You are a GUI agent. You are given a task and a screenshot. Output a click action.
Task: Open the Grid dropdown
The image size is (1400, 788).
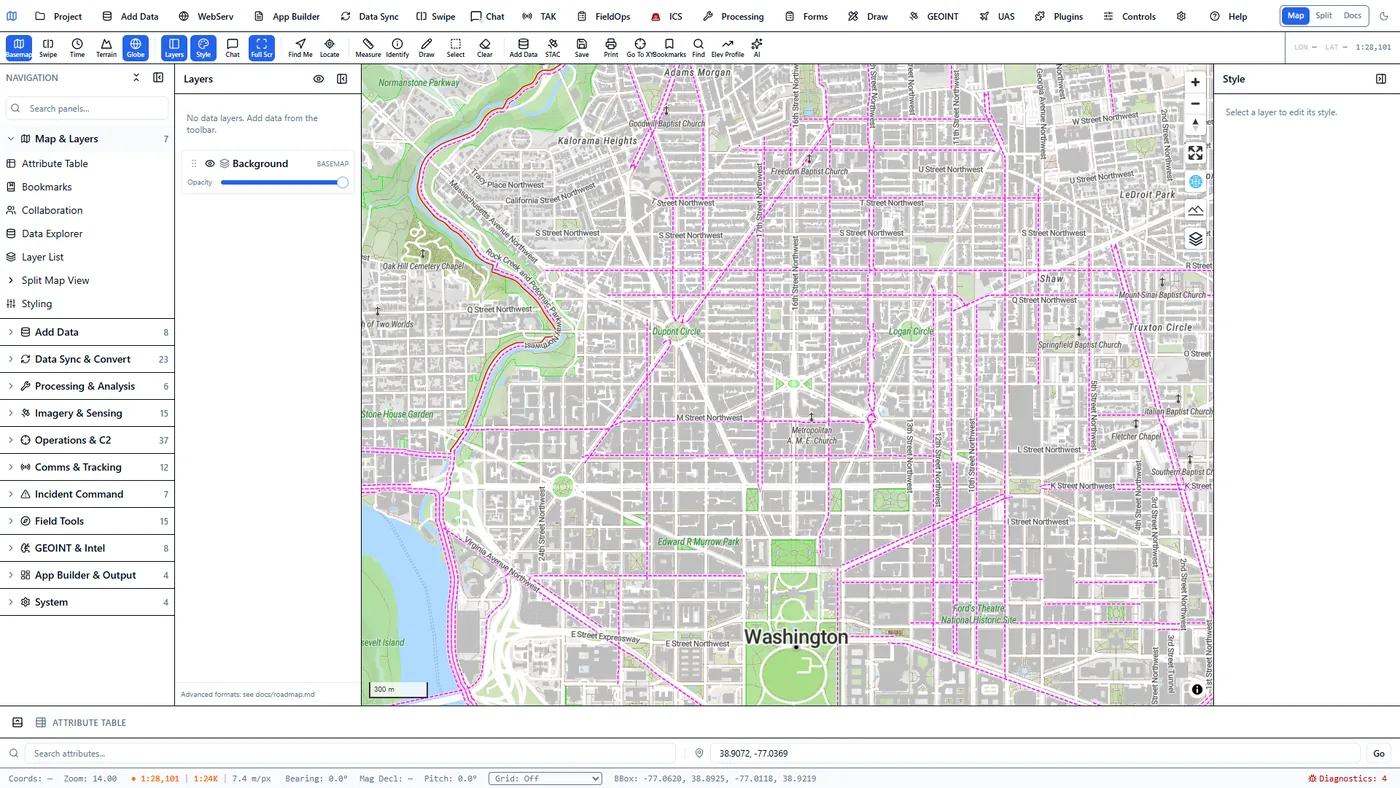[x=545, y=778]
